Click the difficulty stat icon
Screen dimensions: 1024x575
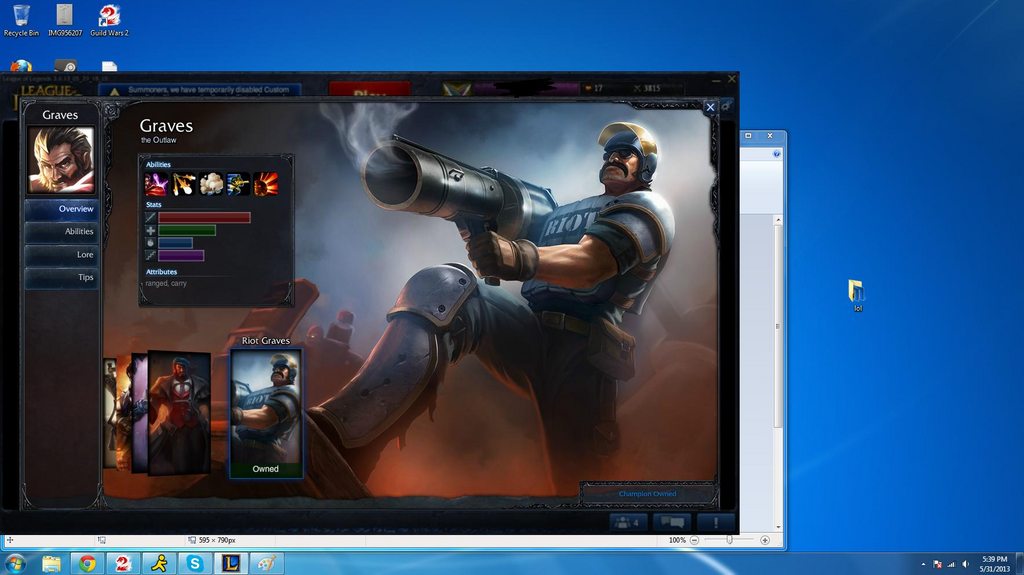point(150,255)
